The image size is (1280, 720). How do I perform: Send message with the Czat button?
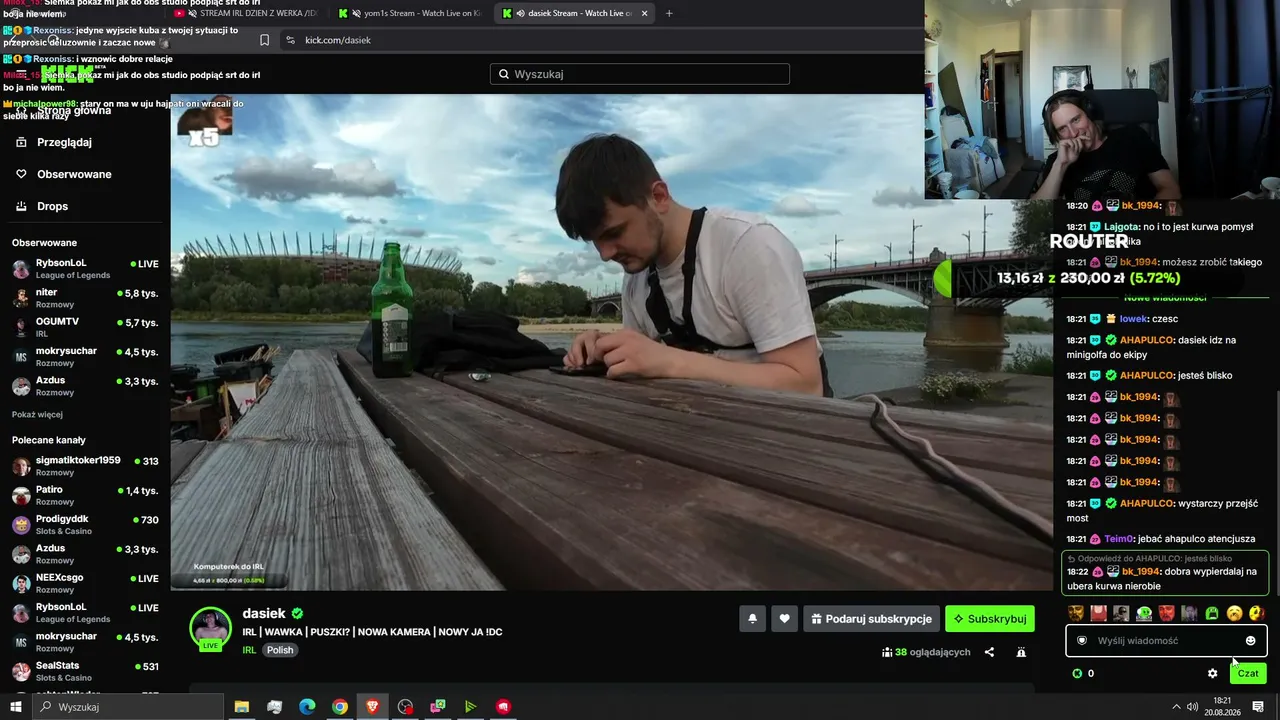coord(1248,673)
